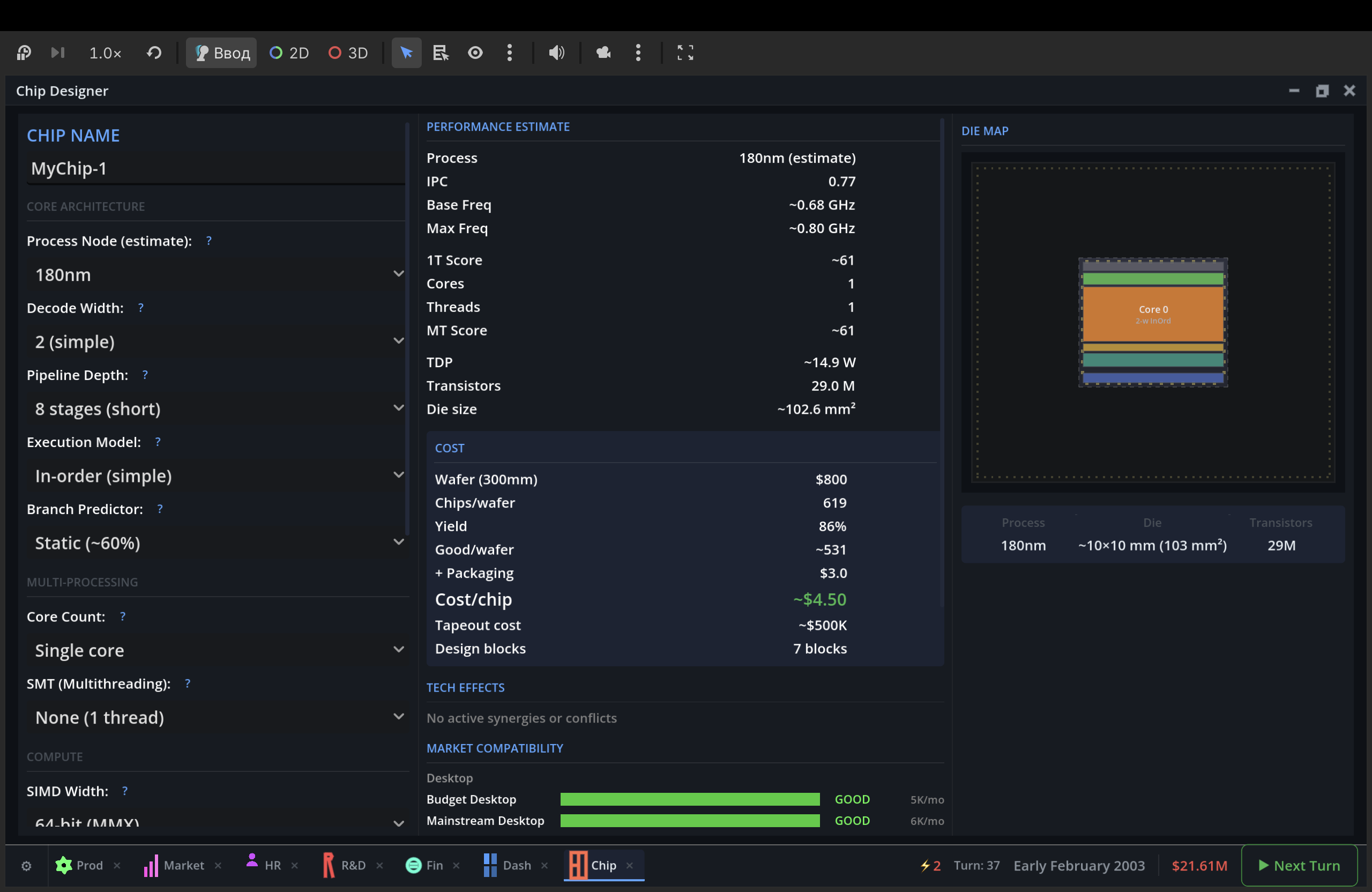The image size is (1372, 892).
Task: Open the Market tab
Action: [x=175, y=866]
